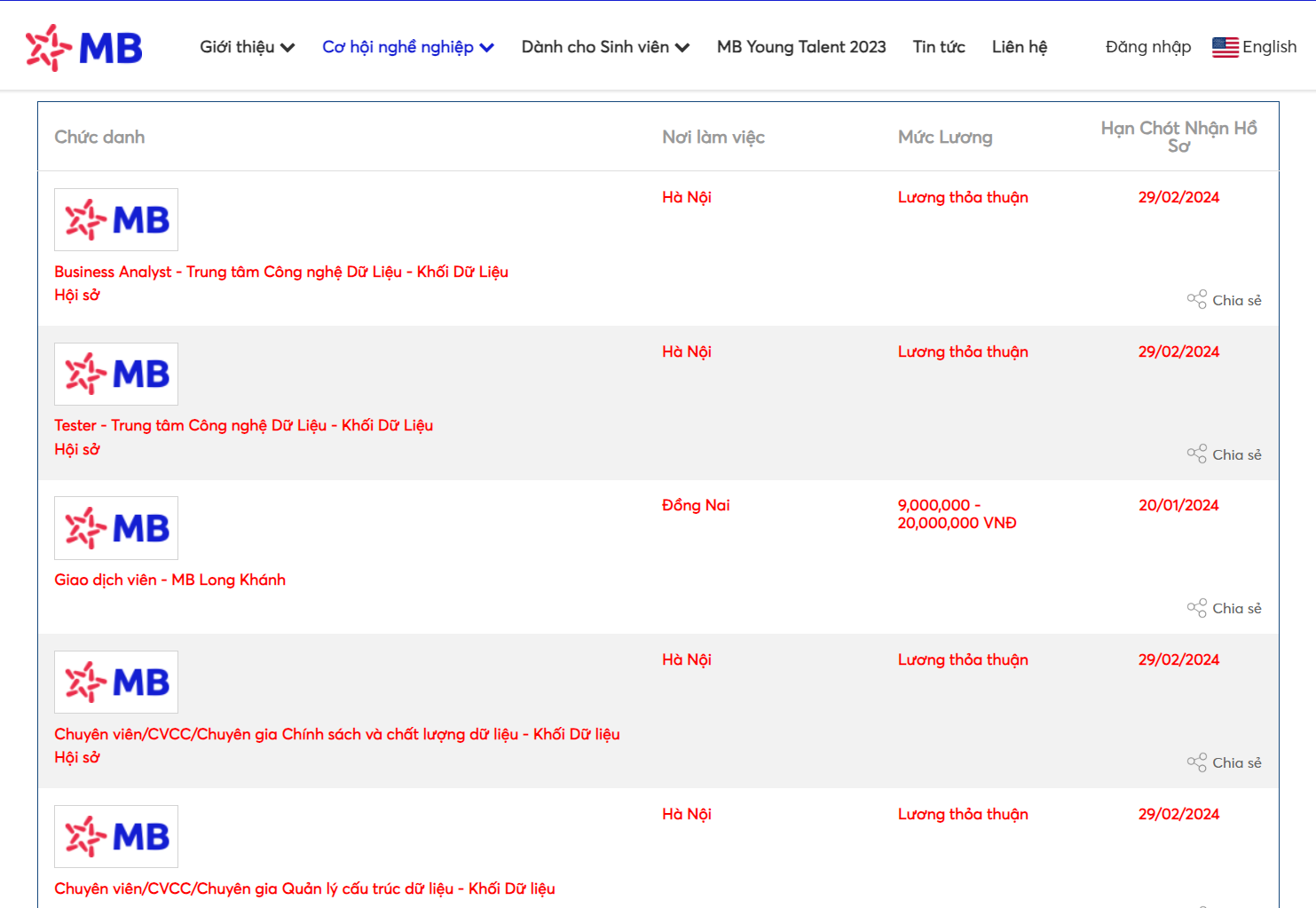Open Chuyên gia Quản lý cấu trúc dữ liệu job

(304, 888)
